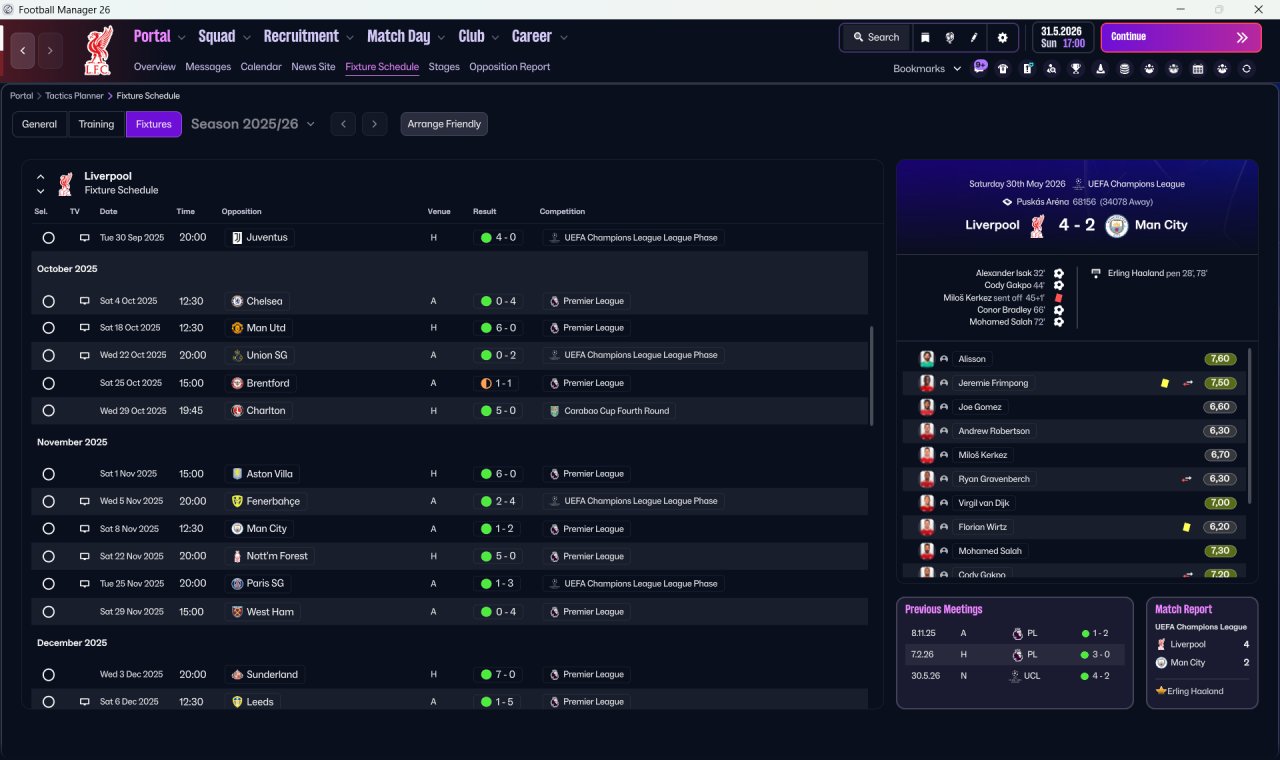1280x760 pixels.
Task: Select the West Ham fixture radio button
Action: tap(48, 612)
